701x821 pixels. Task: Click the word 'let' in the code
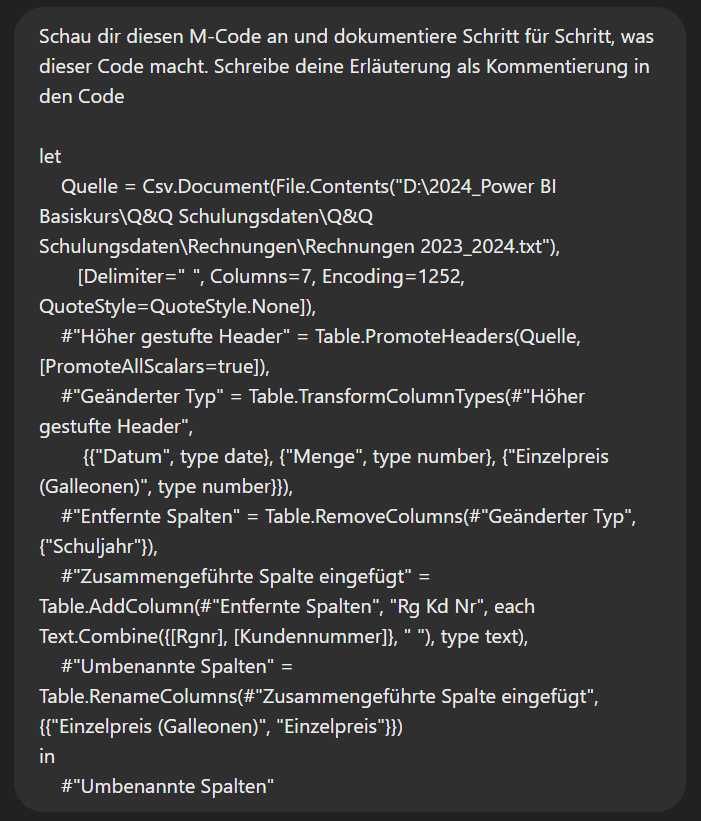50,157
